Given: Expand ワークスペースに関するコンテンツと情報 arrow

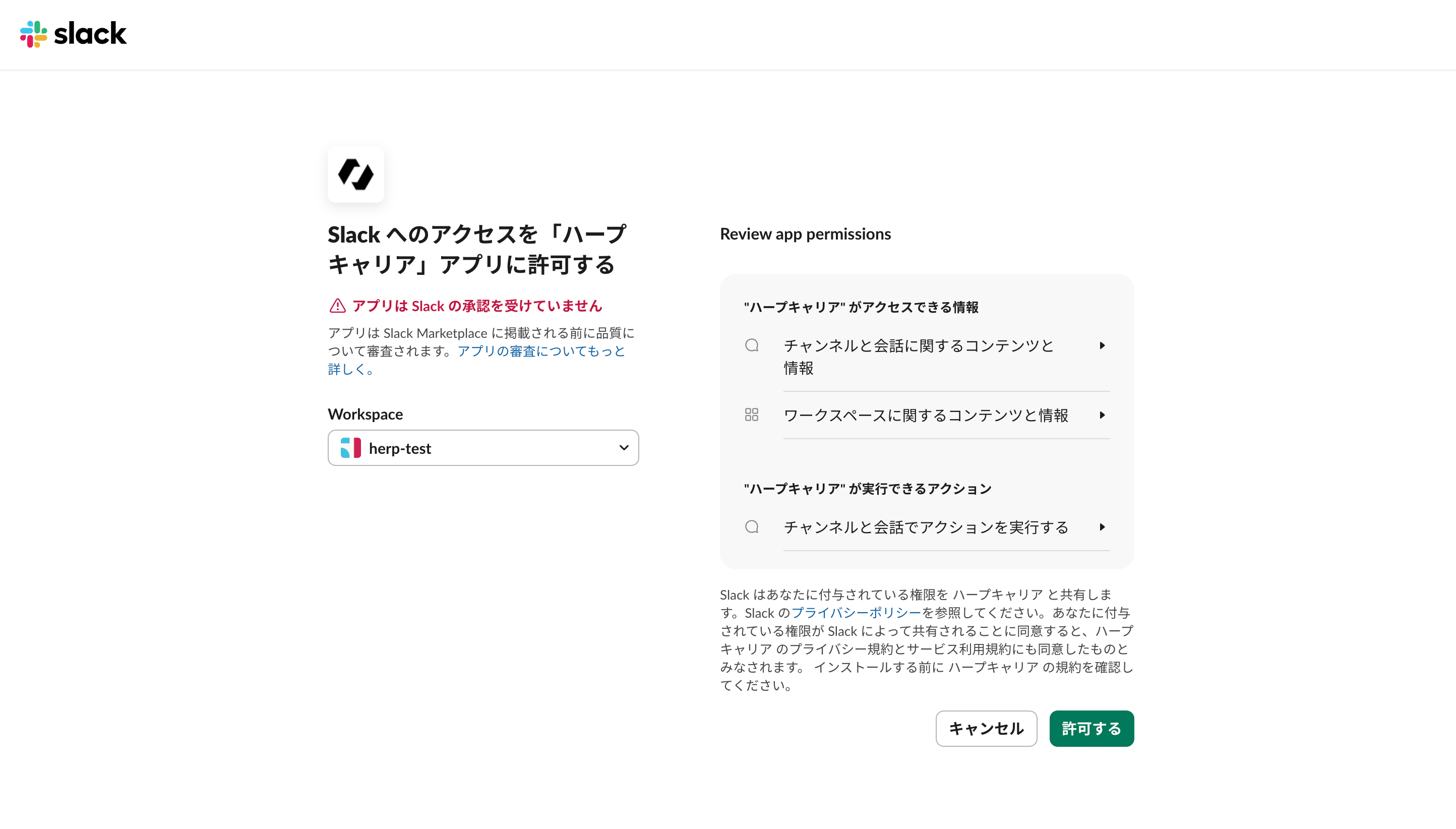Looking at the screenshot, I should pos(1102,415).
